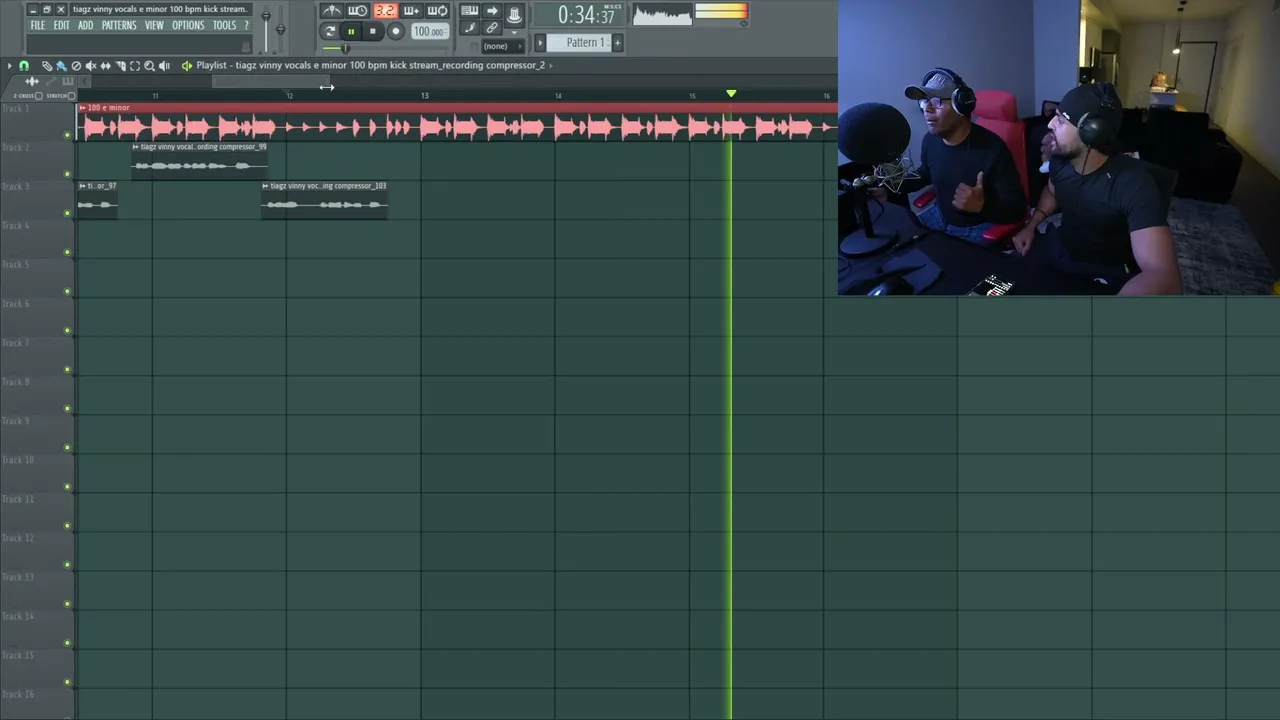The height and width of the screenshot is (720, 1280).
Task: Open the FILE menu
Action: [37, 25]
